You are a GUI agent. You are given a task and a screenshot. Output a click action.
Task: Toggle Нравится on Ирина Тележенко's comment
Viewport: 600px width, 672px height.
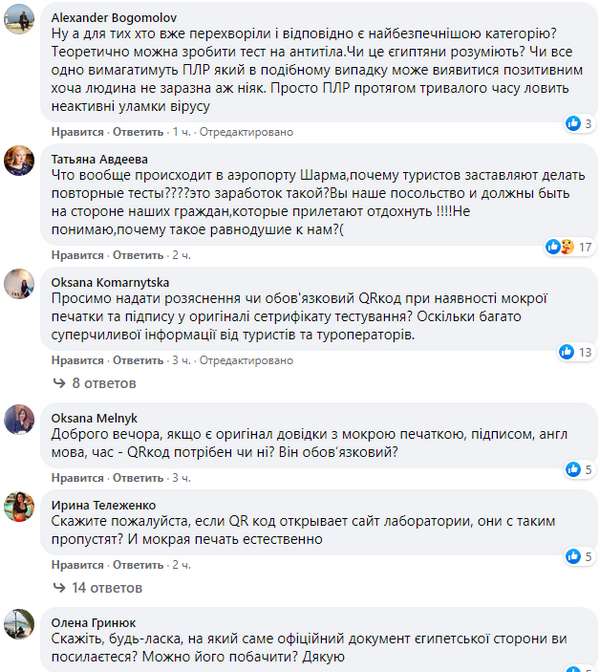(x=78, y=565)
